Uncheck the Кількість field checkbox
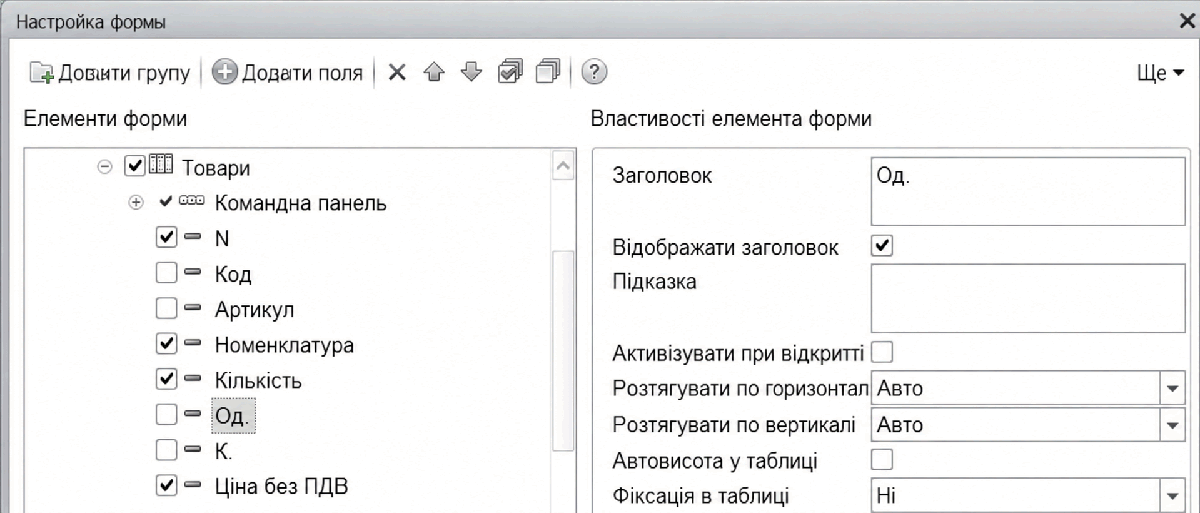The width and height of the screenshot is (1200, 513). tap(167, 380)
